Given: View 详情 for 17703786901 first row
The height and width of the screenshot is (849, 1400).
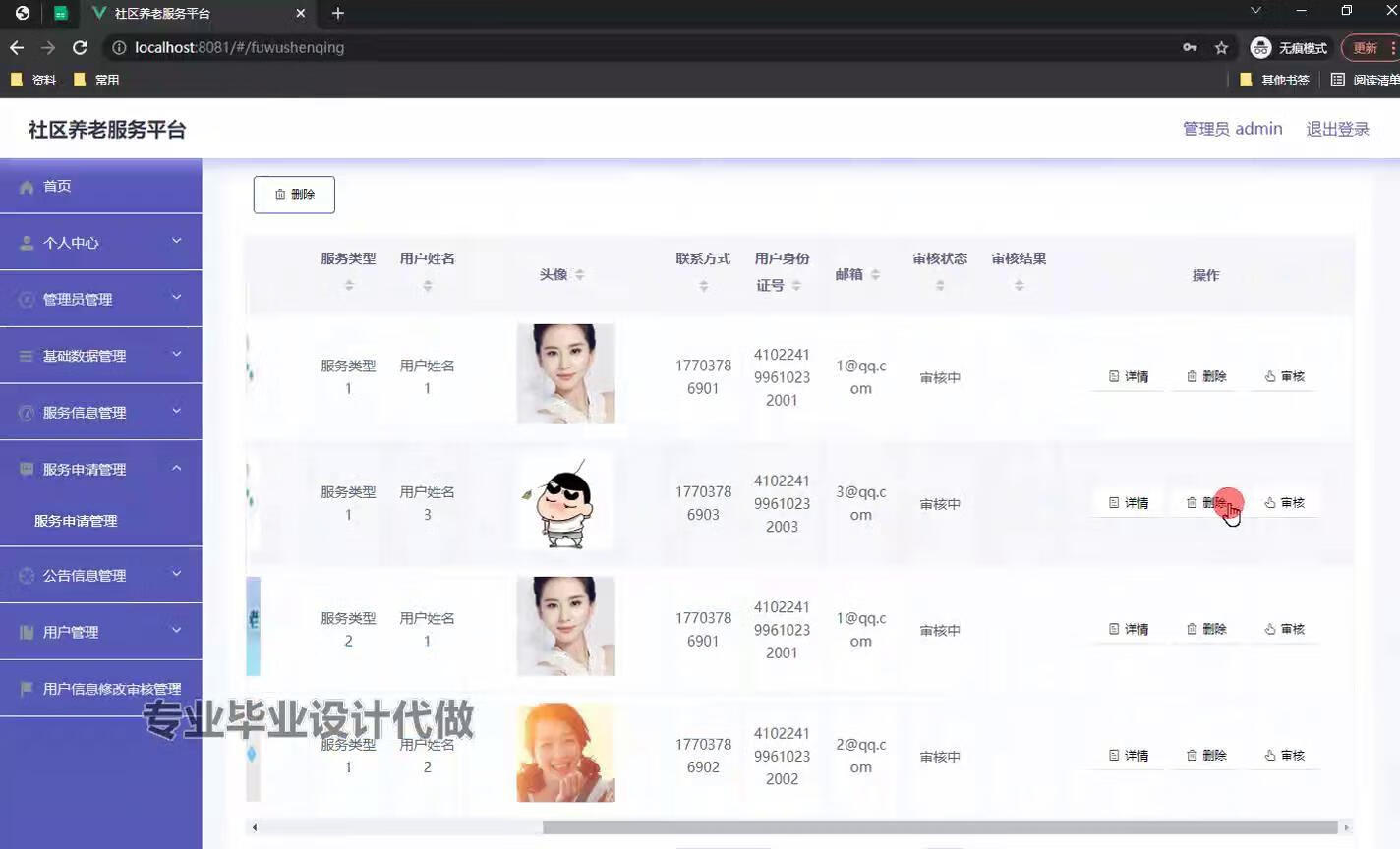Looking at the screenshot, I should pos(1128,376).
